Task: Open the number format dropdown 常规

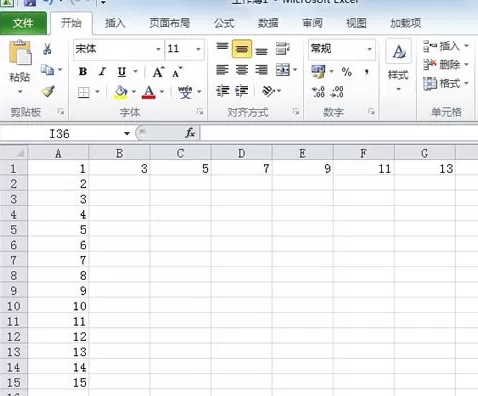Action: (369, 49)
